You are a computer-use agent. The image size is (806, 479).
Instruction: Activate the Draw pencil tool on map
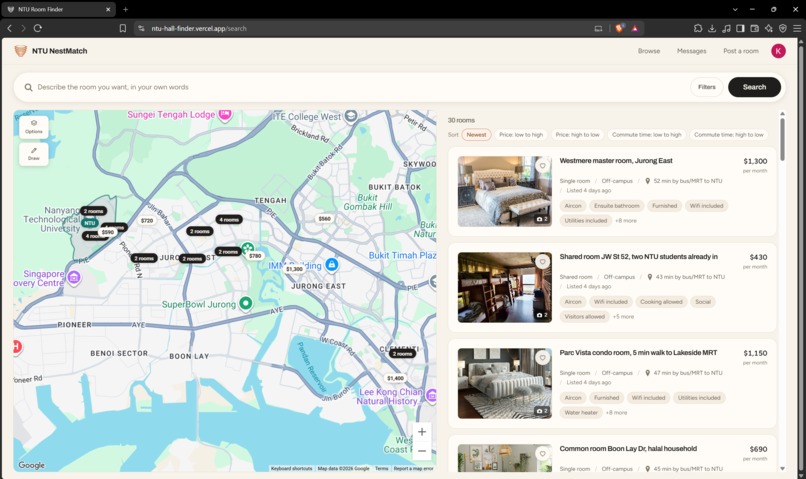click(34, 154)
